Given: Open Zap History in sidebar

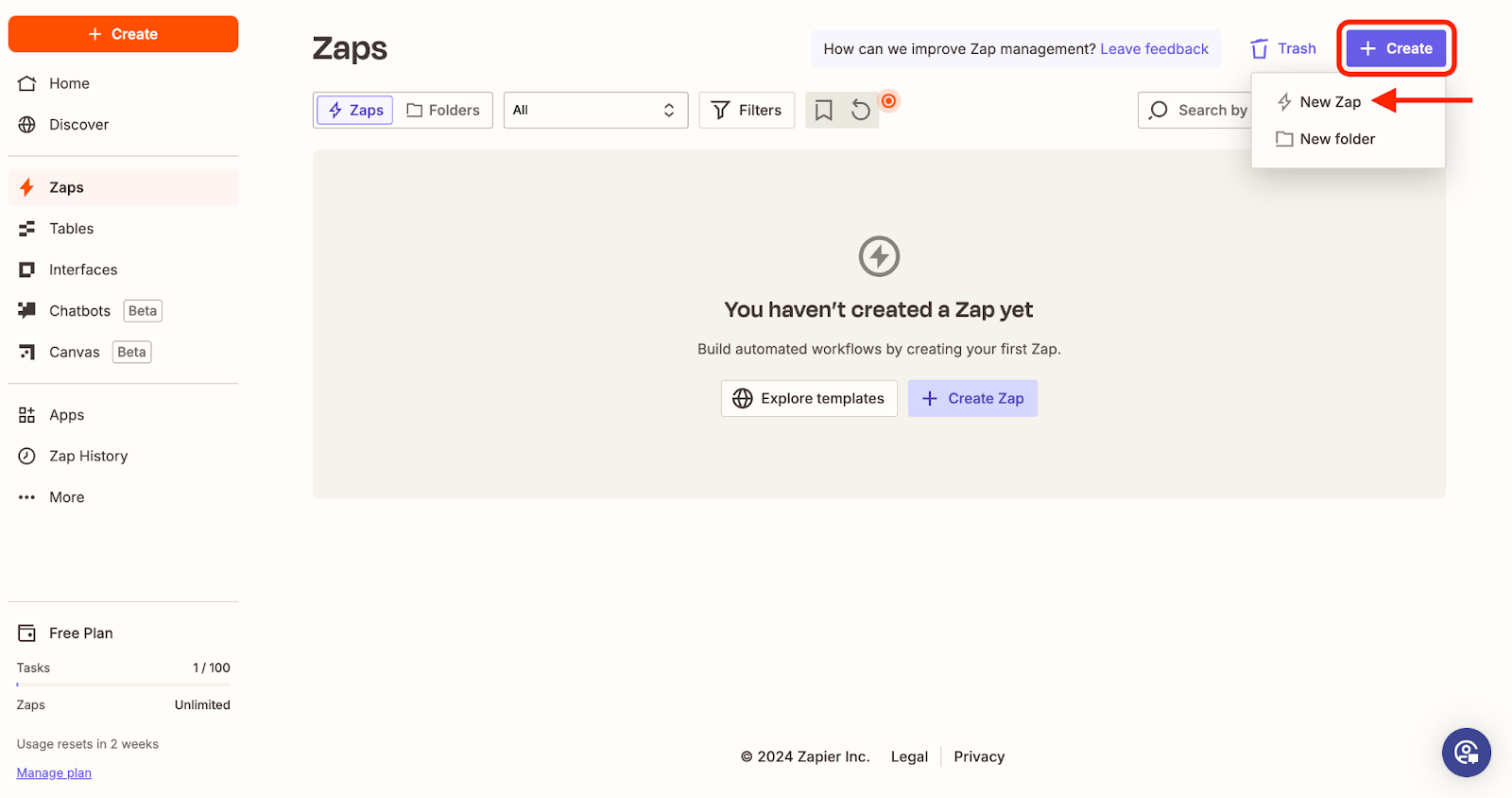Looking at the screenshot, I should (x=88, y=456).
